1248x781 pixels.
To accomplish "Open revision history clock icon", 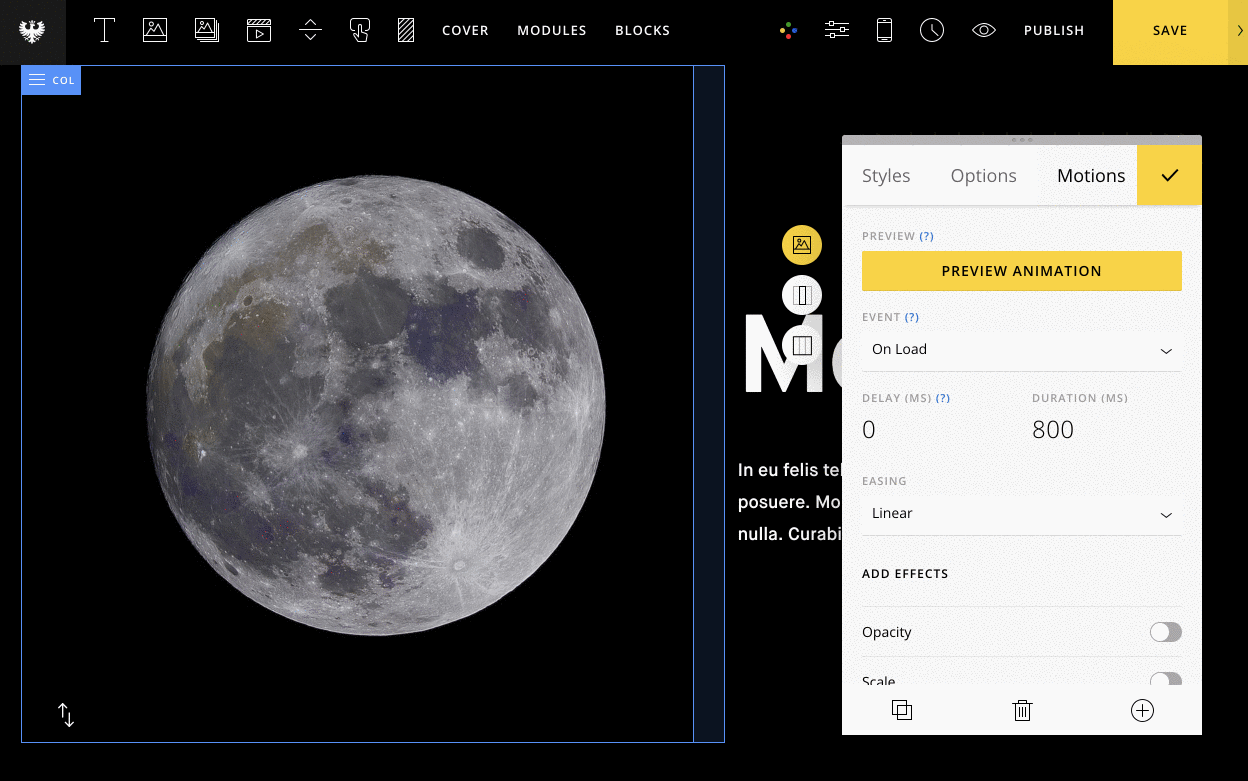I will [932, 30].
